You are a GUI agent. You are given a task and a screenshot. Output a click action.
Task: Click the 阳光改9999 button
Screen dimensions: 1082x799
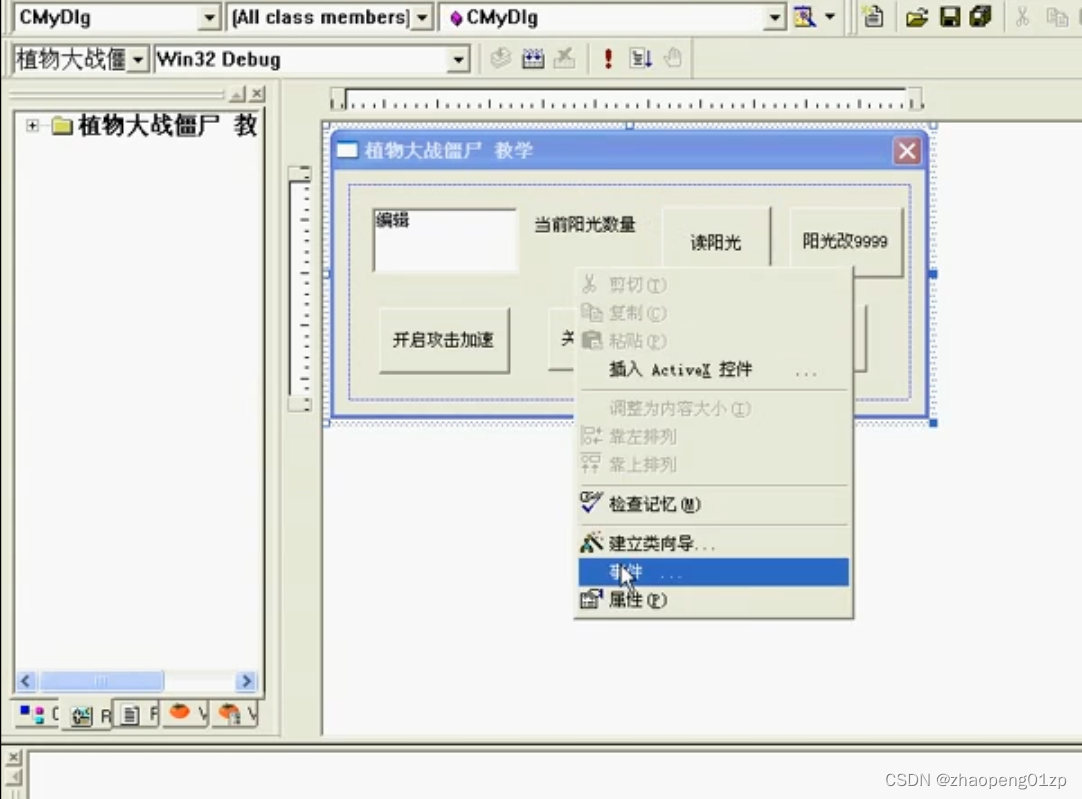click(845, 241)
